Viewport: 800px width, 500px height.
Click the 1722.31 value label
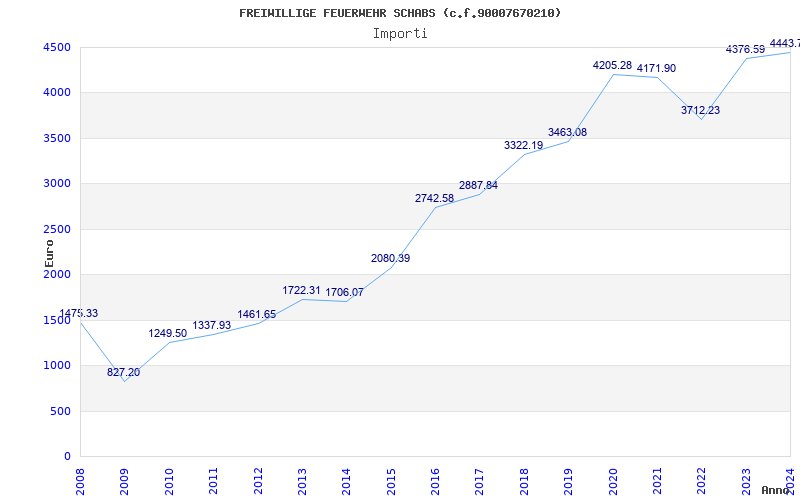pos(301,290)
